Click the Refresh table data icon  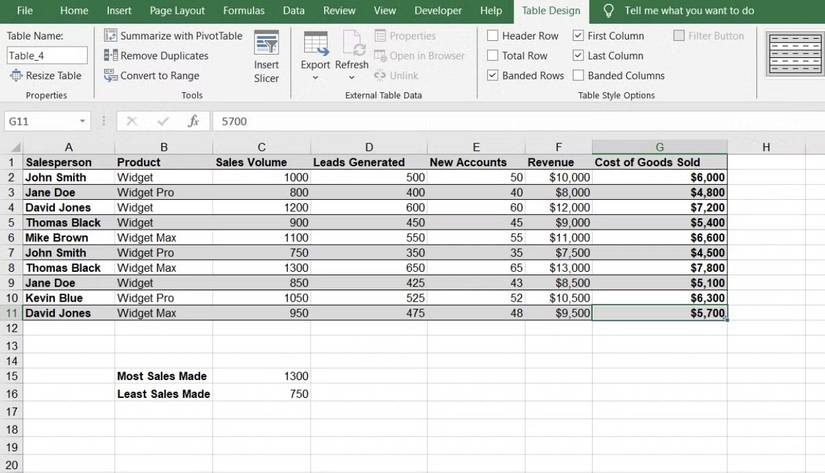point(352,43)
